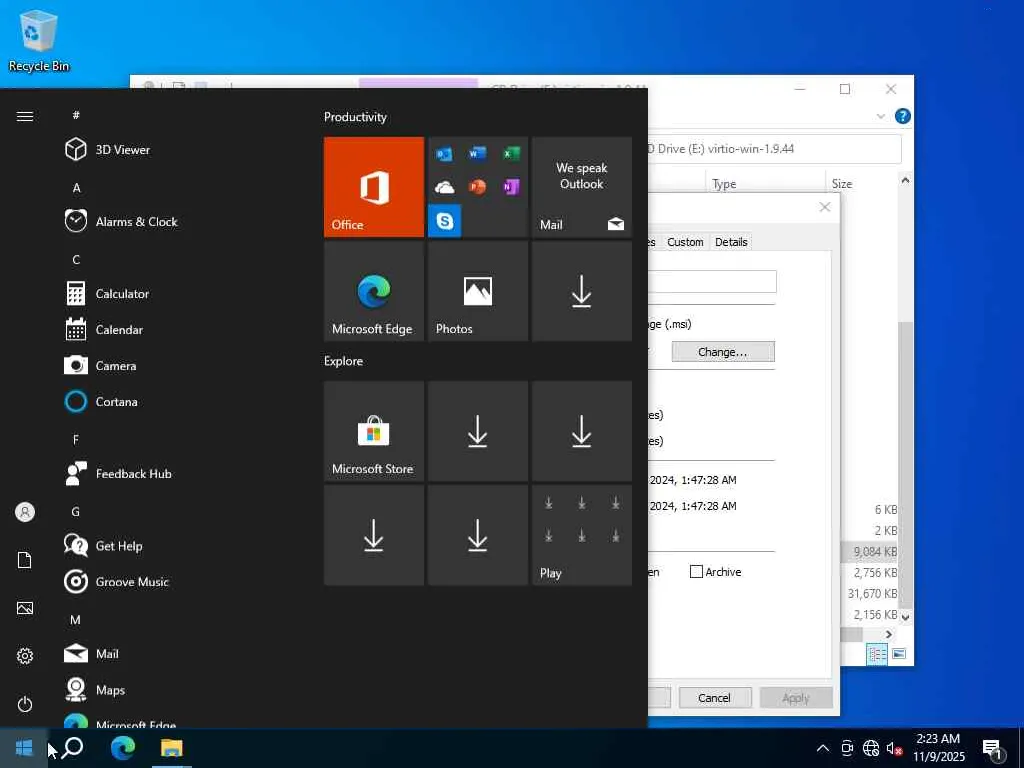Select the 31,670 KB file row
This screenshot has width=1024, height=768.
pyautogui.click(x=871, y=593)
